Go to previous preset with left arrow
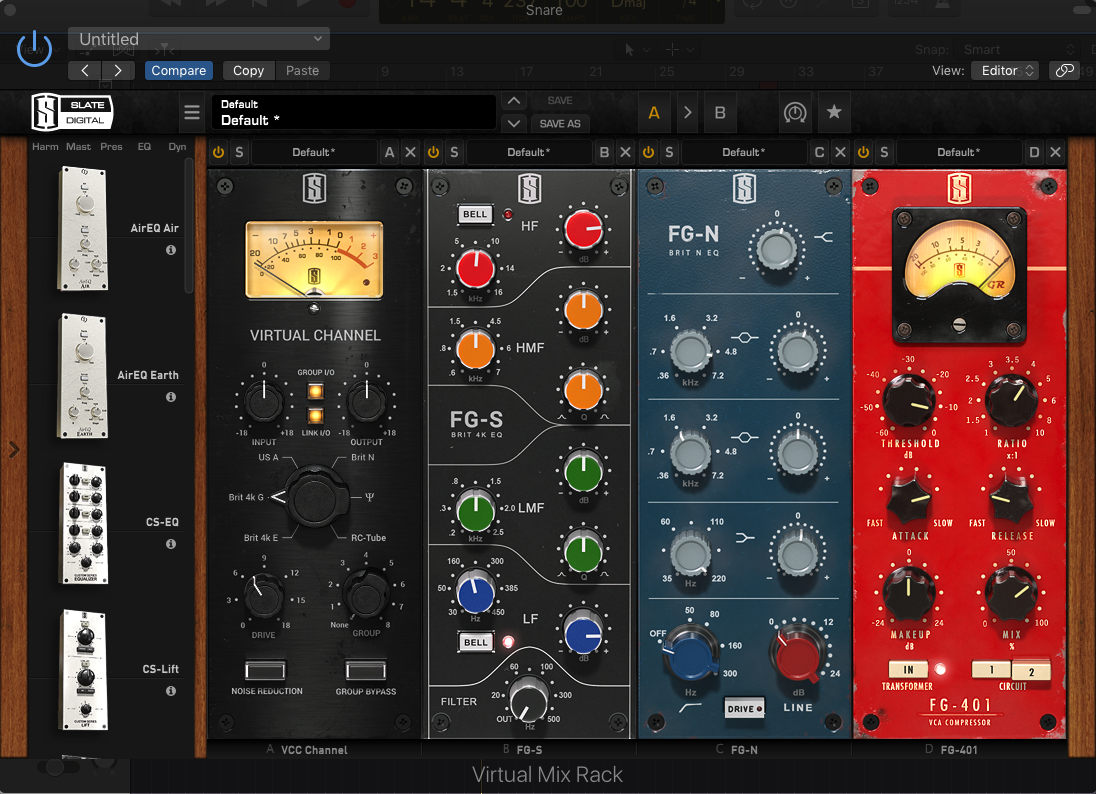 point(85,71)
